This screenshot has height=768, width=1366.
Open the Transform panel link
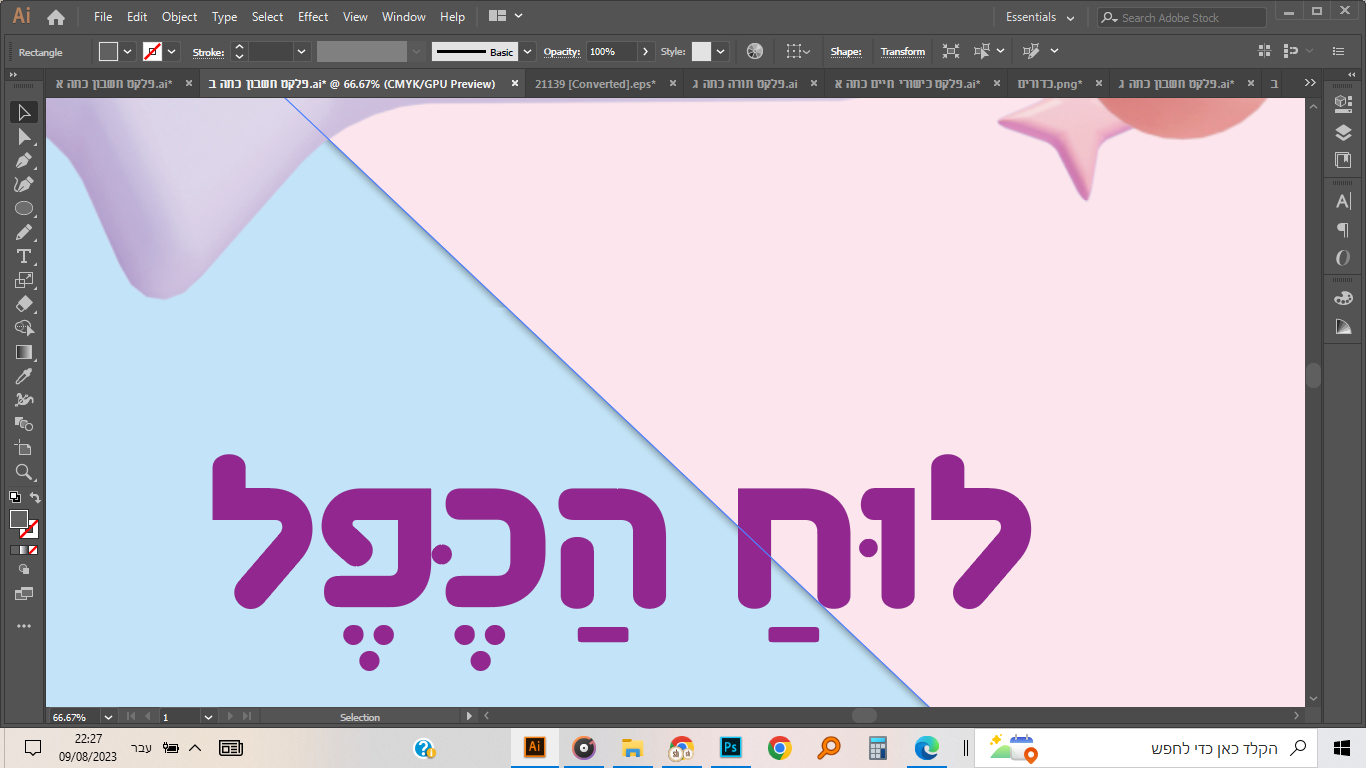pyautogui.click(x=902, y=52)
